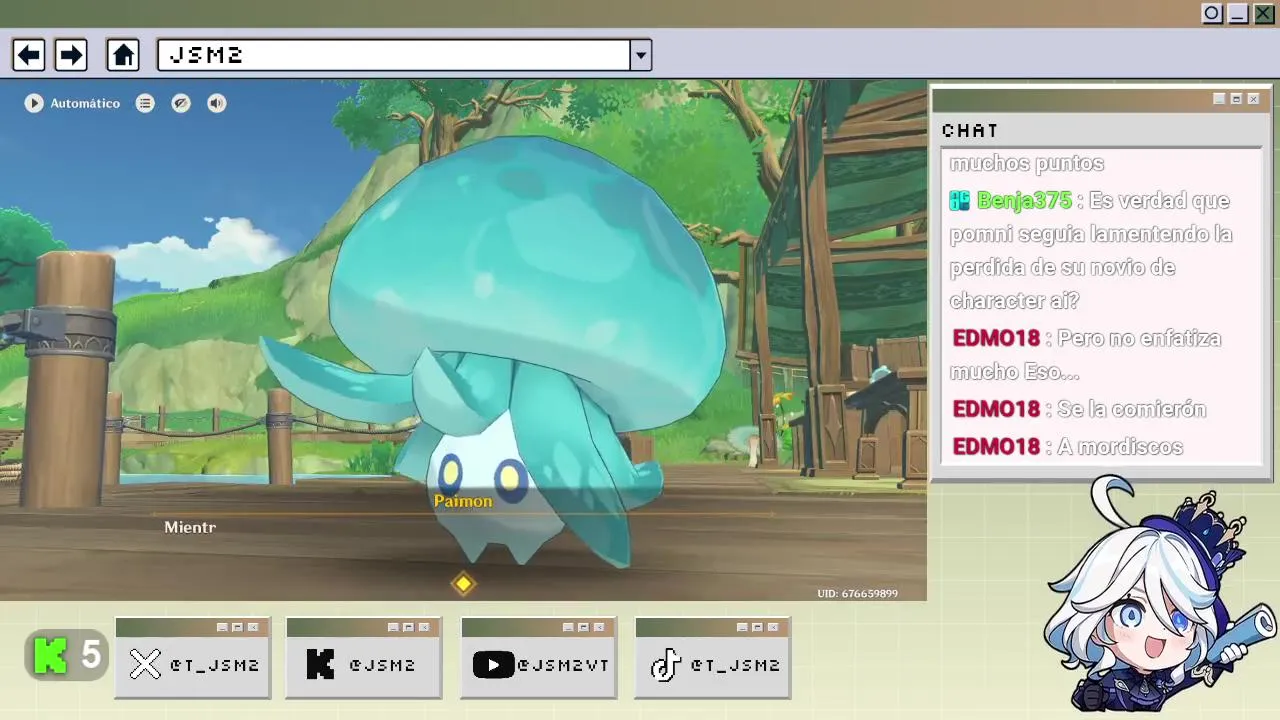1280x720 pixels.
Task: Open the @T_JSMZ X handle text
Action: (x=215, y=666)
